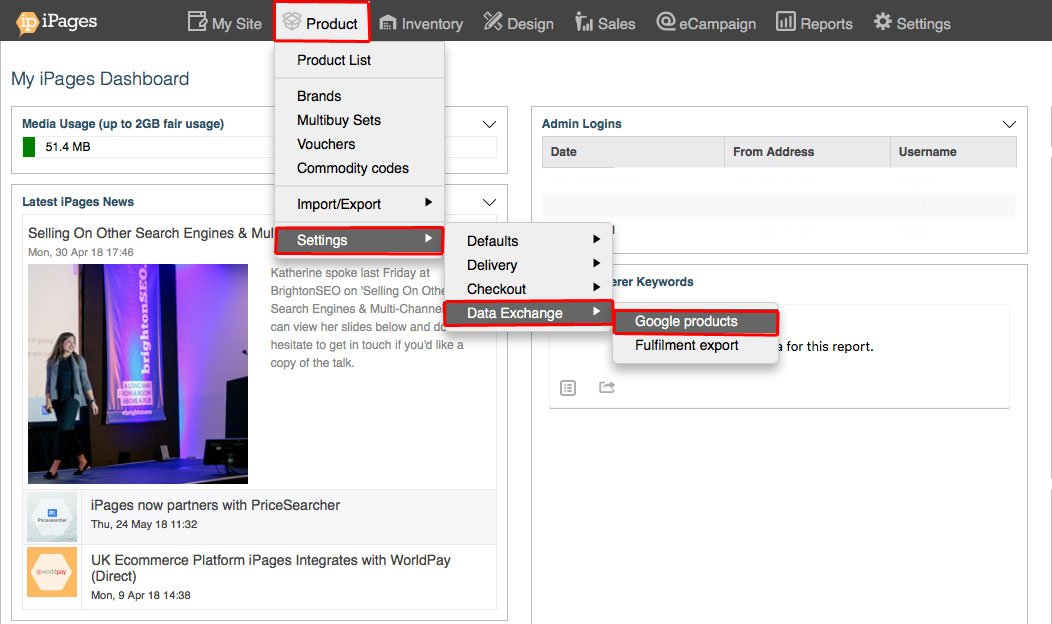Open the Design menu
1052x624 pixels.
point(519,23)
